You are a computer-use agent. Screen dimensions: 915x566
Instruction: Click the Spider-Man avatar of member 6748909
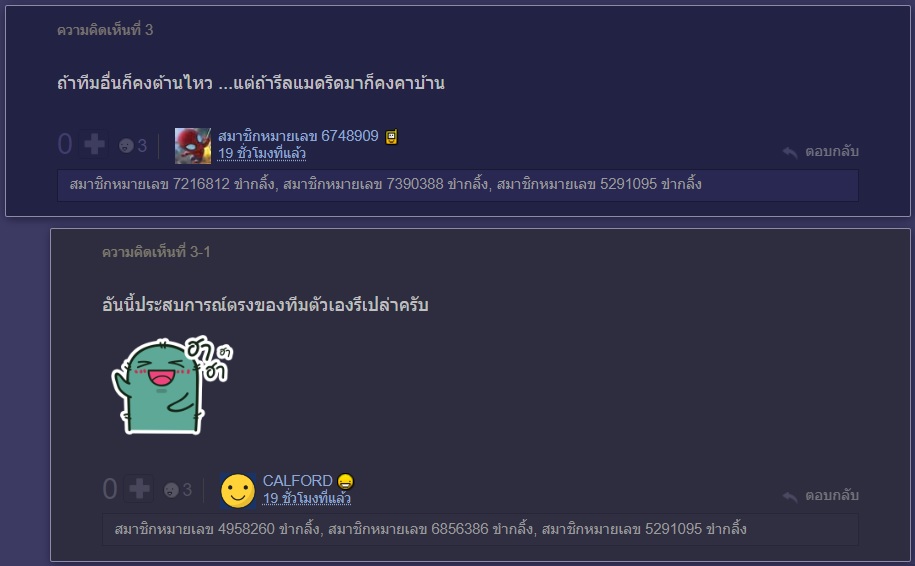pos(193,146)
